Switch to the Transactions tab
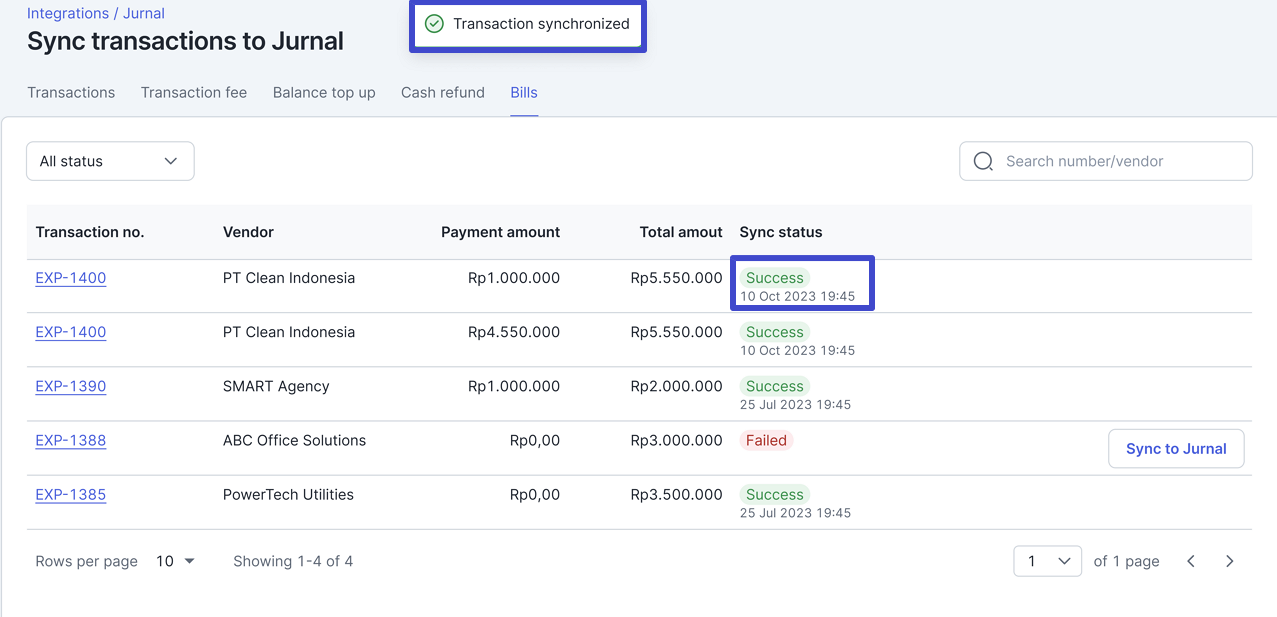Viewport: 1277px width, 617px height. tap(71, 92)
